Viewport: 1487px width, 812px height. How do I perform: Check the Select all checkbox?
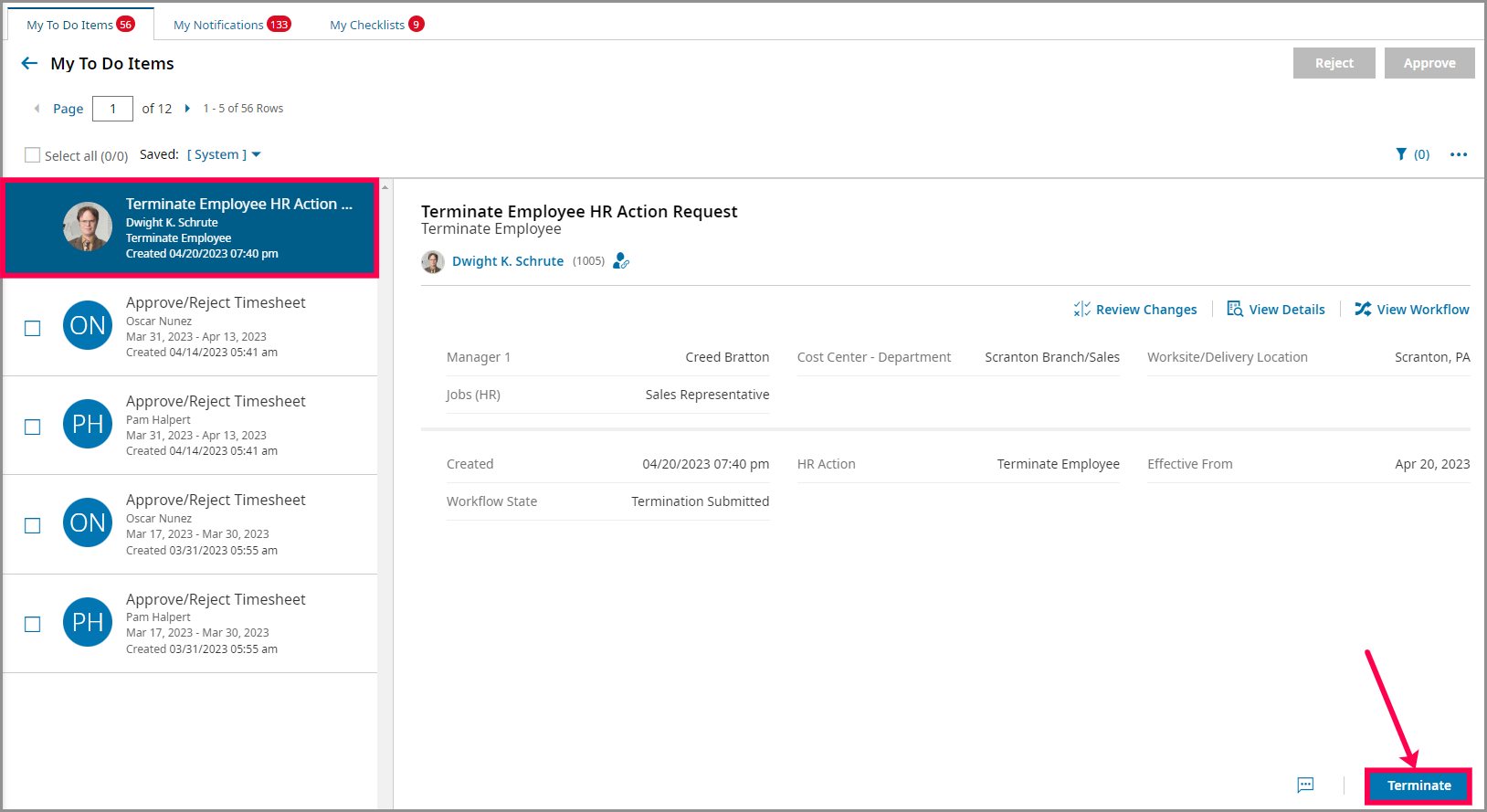point(33,155)
